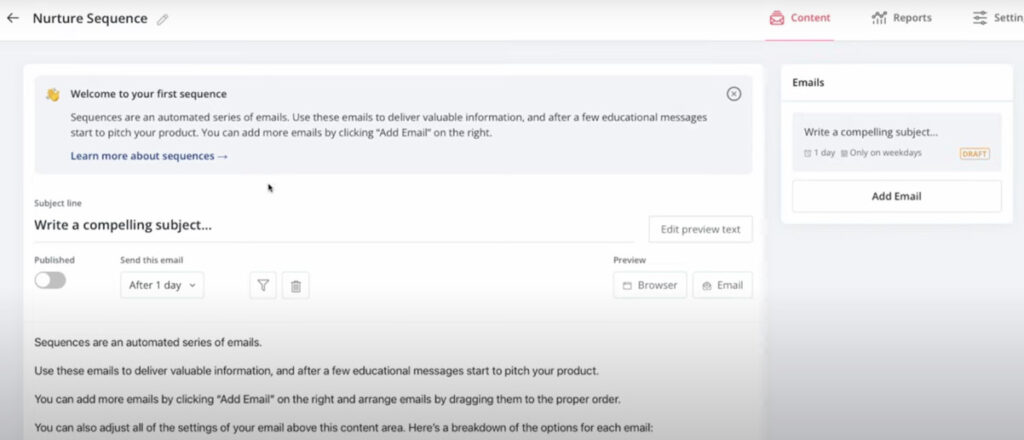
Task: Select the draft email in the Emails list
Action: pyautogui.click(x=897, y=142)
